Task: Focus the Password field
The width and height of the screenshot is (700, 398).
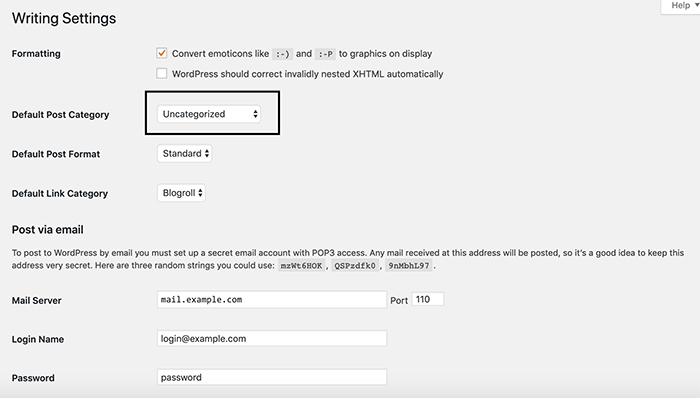Action: (x=271, y=377)
